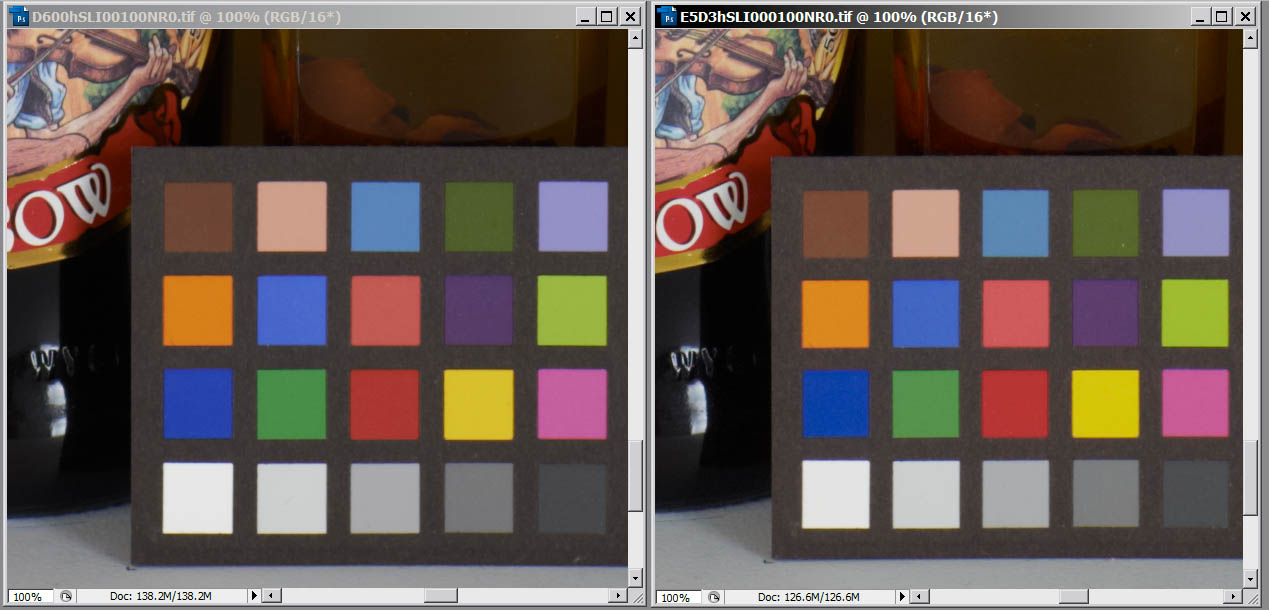Image resolution: width=1269 pixels, height=610 pixels.
Task: Open status bar options arrow in the E5D3hSLI000100NR0 window
Action: pyautogui.click(x=901, y=597)
